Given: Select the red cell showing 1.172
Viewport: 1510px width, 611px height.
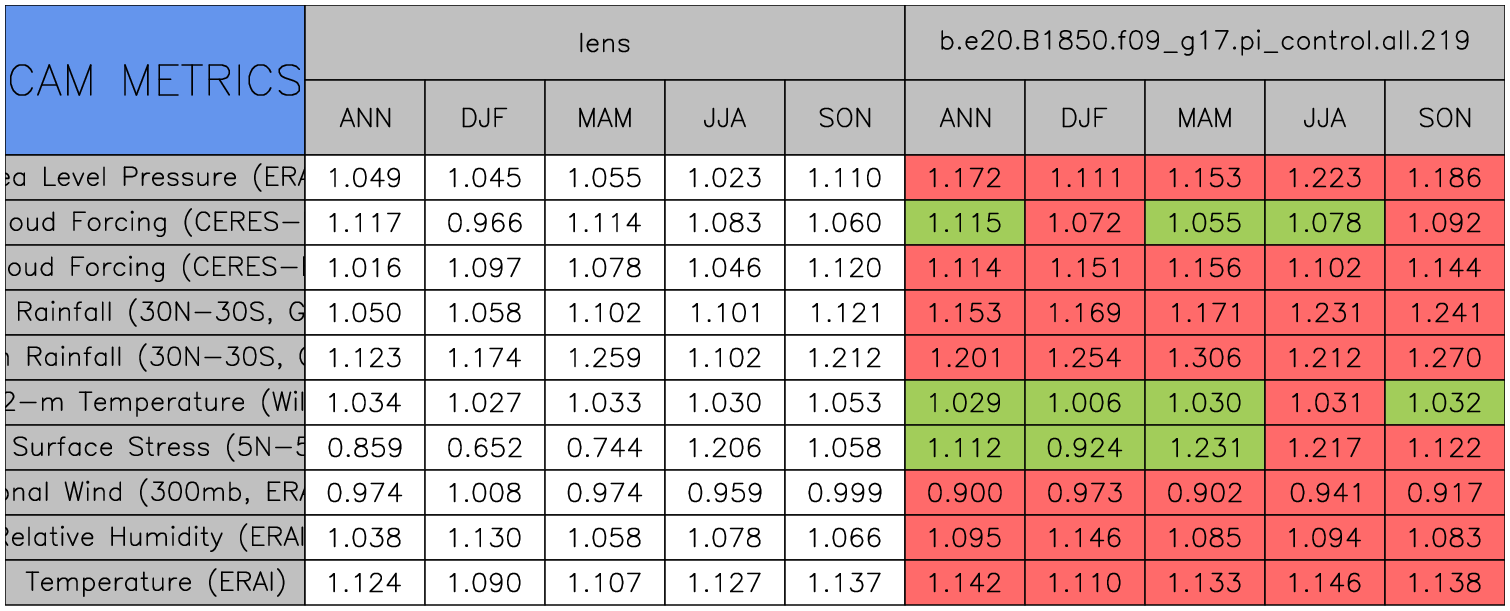Looking at the screenshot, I should [x=965, y=178].
